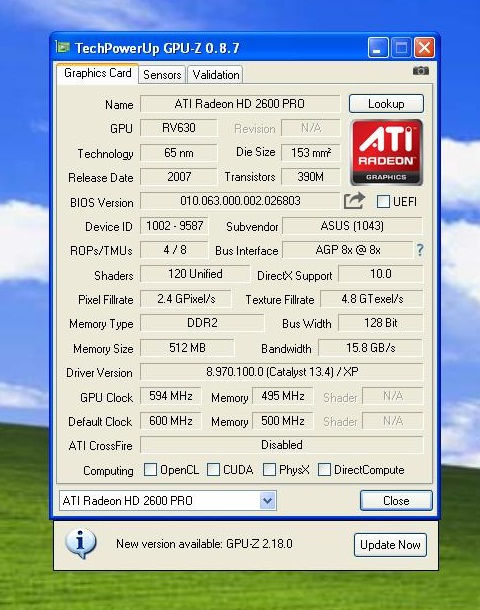Image resolution: width=480 pixels, height=610 pixels.
Task: Click the Bus Width value 128 Bit
Action: (380, 323)
